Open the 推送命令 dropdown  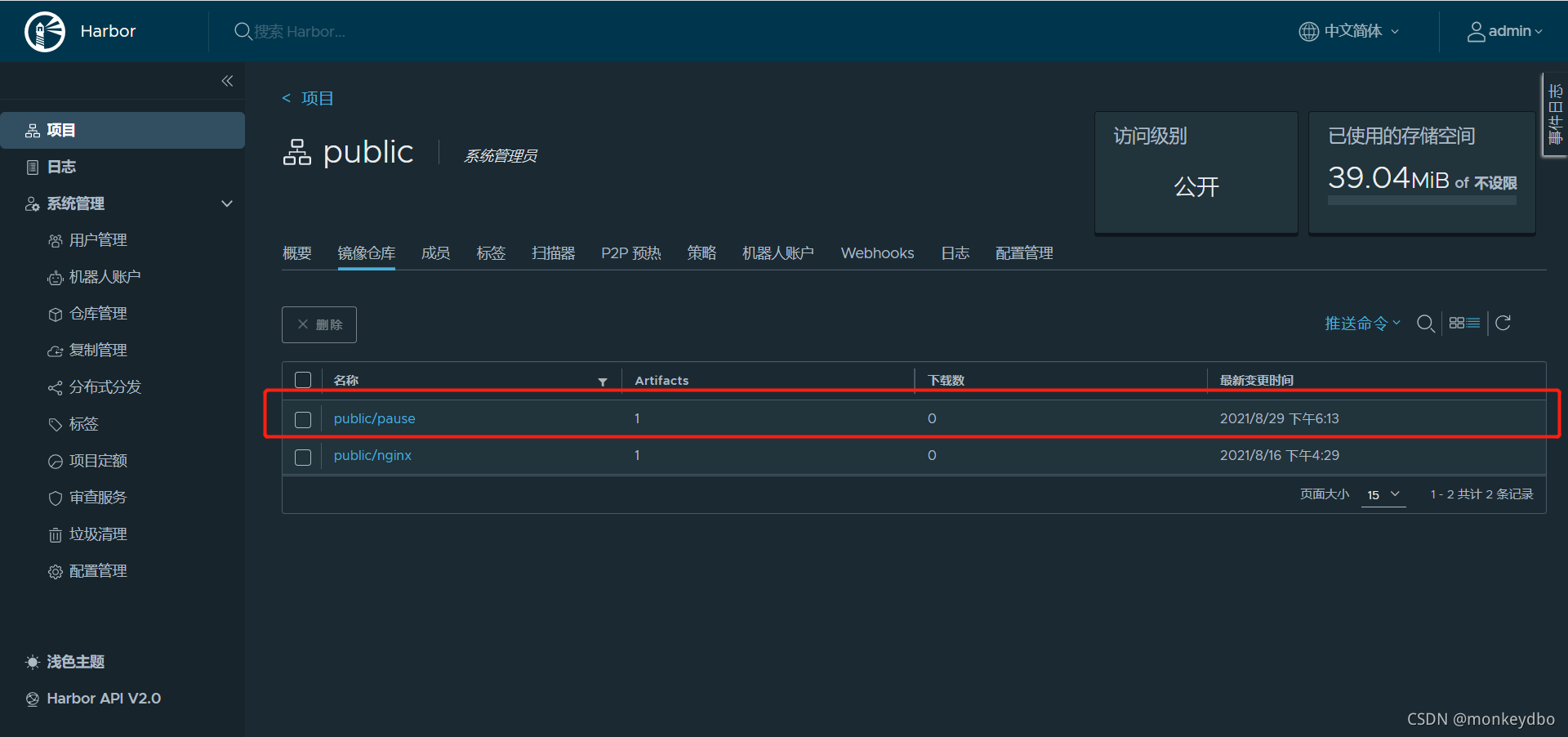pos(1362,324)
